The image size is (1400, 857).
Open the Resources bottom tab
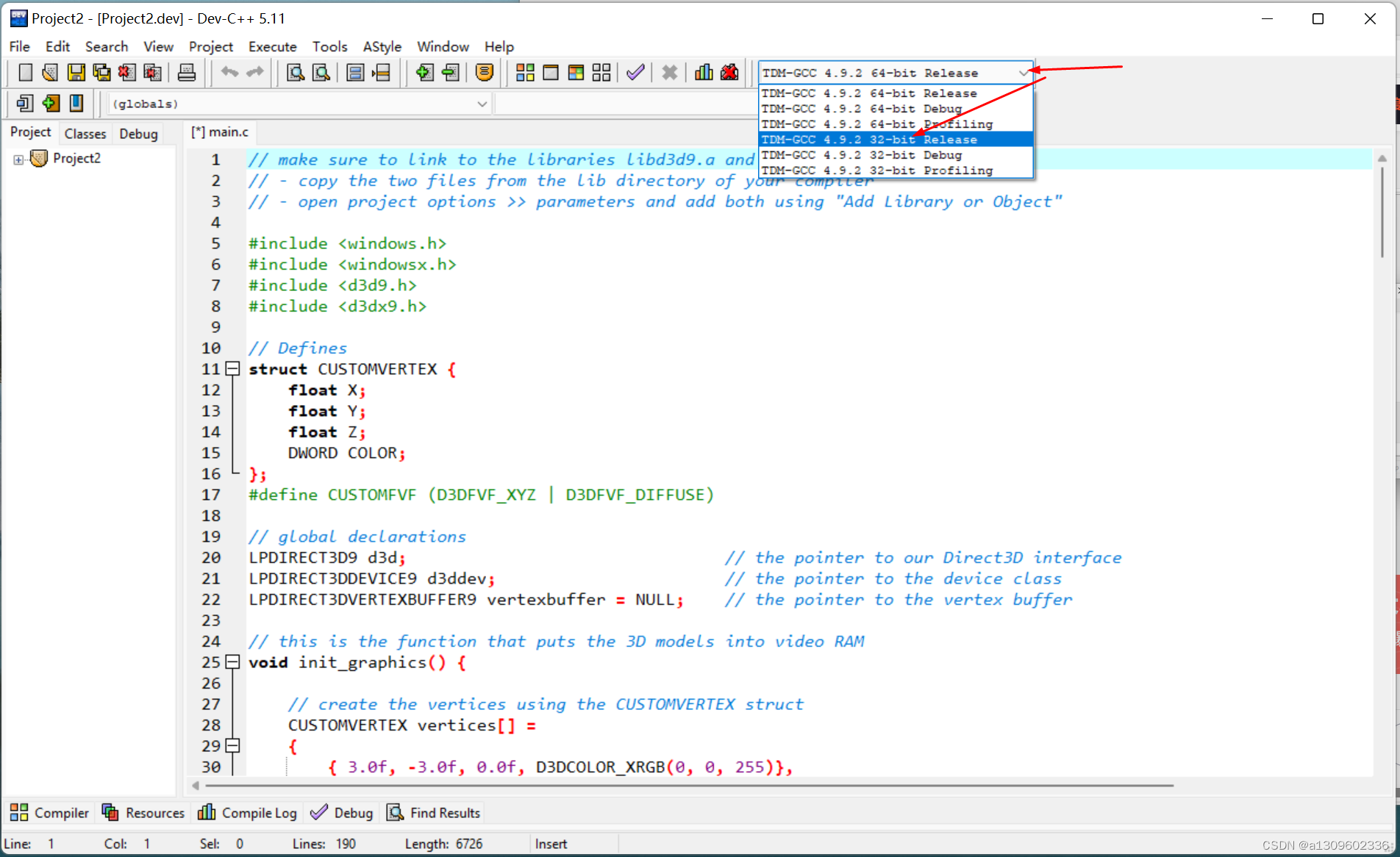[x=143, y=813]
